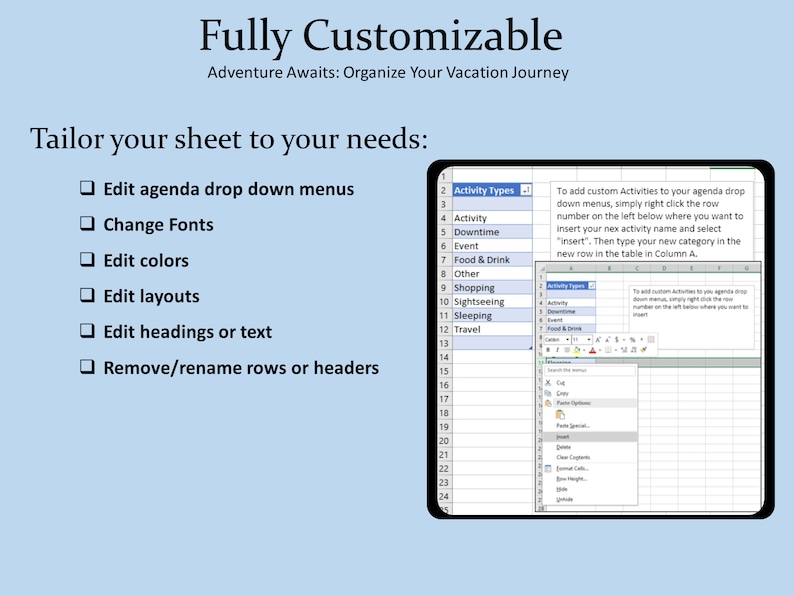Click the select-all corner of the inset sheet
Screen dimensions: 794x596
pyautogui.click(x=541, y=268)
